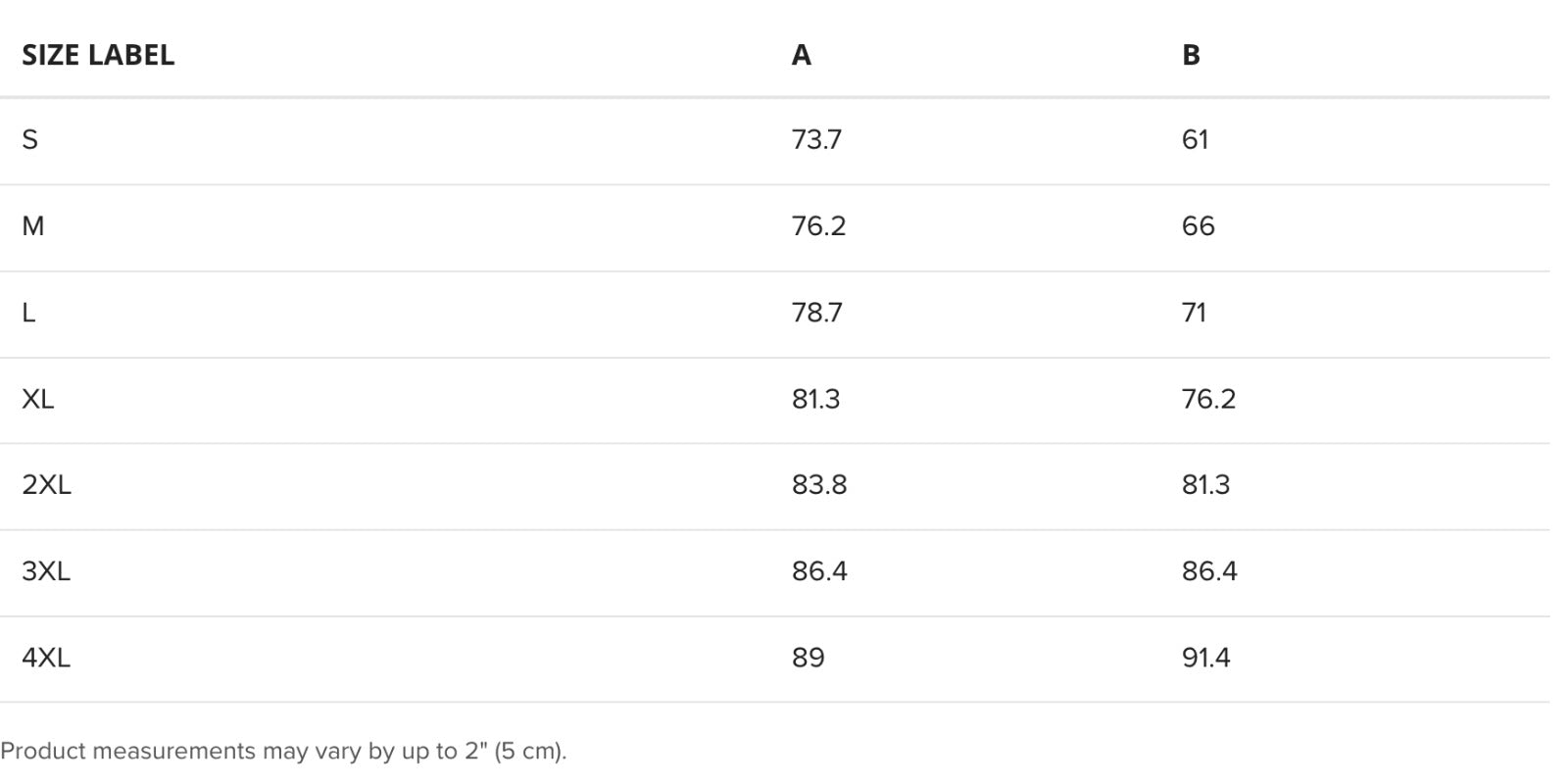Click the 91.4 value in 4XL row
This screenshot has width=1568, height=784.
tap(1205, 658)
